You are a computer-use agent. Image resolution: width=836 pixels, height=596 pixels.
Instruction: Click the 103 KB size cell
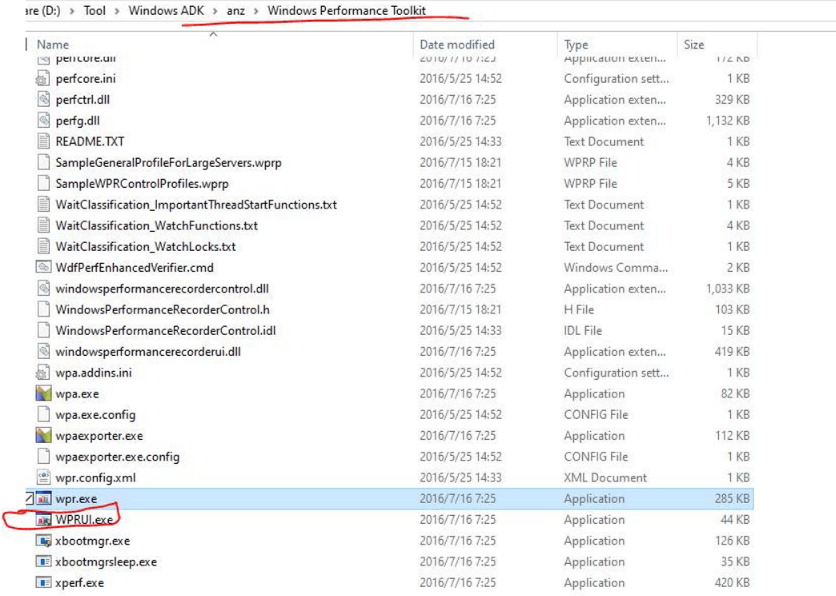point(732,310)
